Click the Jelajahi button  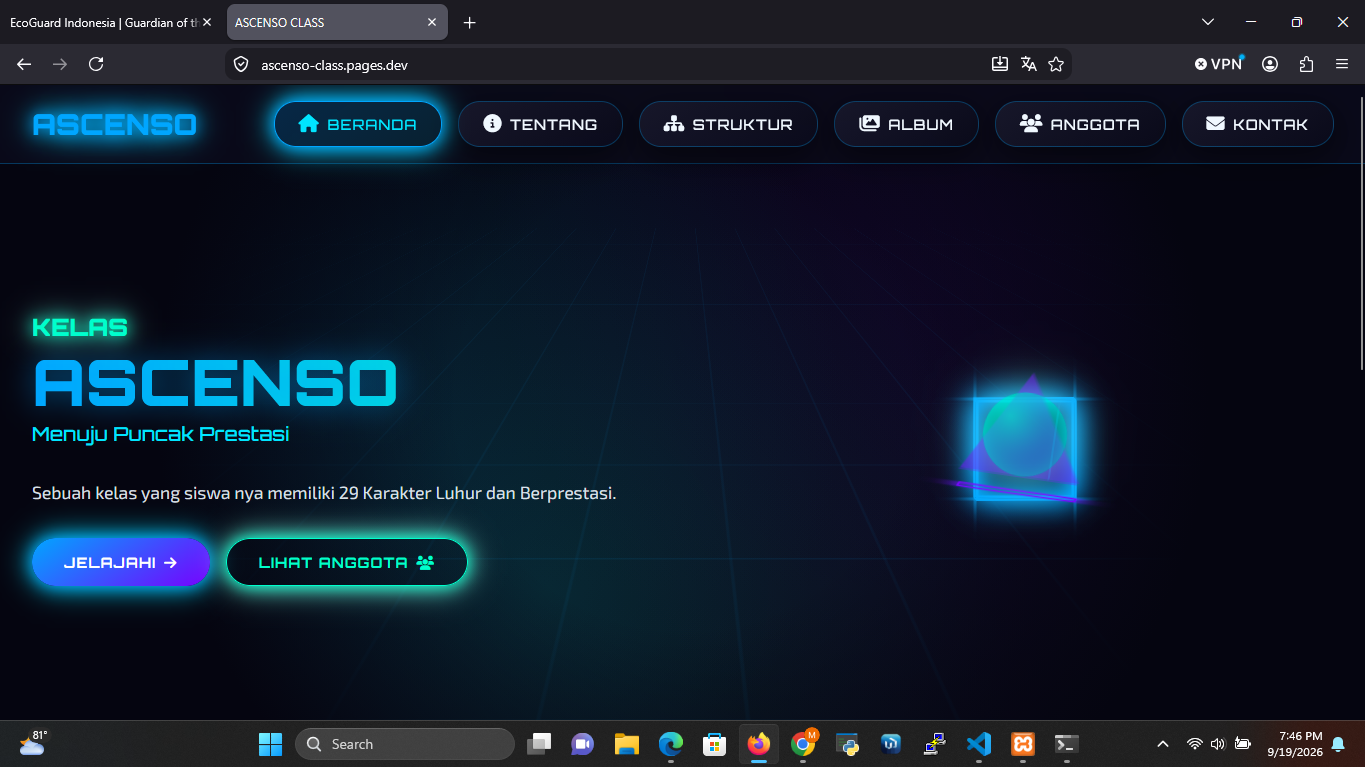[121, 562]
